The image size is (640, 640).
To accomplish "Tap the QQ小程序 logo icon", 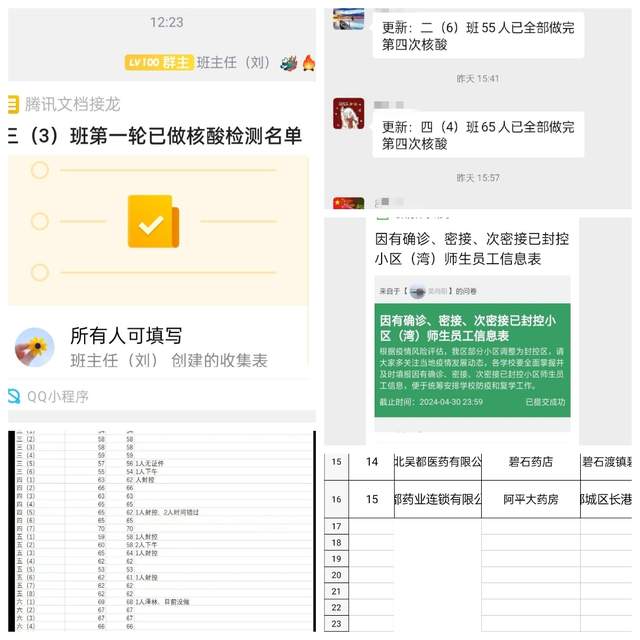I will point(14,396).
